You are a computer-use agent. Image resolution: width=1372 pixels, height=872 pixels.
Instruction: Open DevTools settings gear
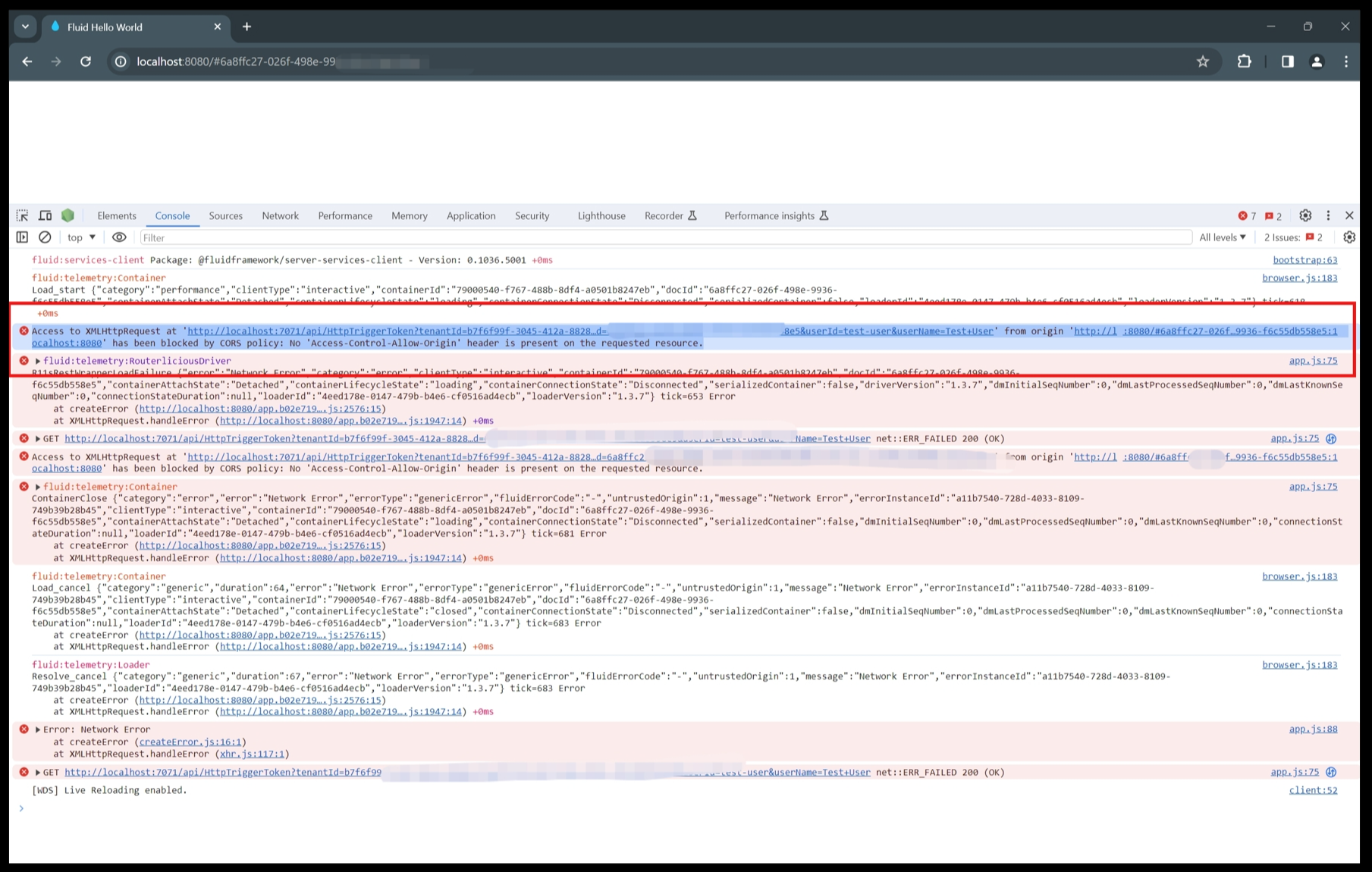1305,216
